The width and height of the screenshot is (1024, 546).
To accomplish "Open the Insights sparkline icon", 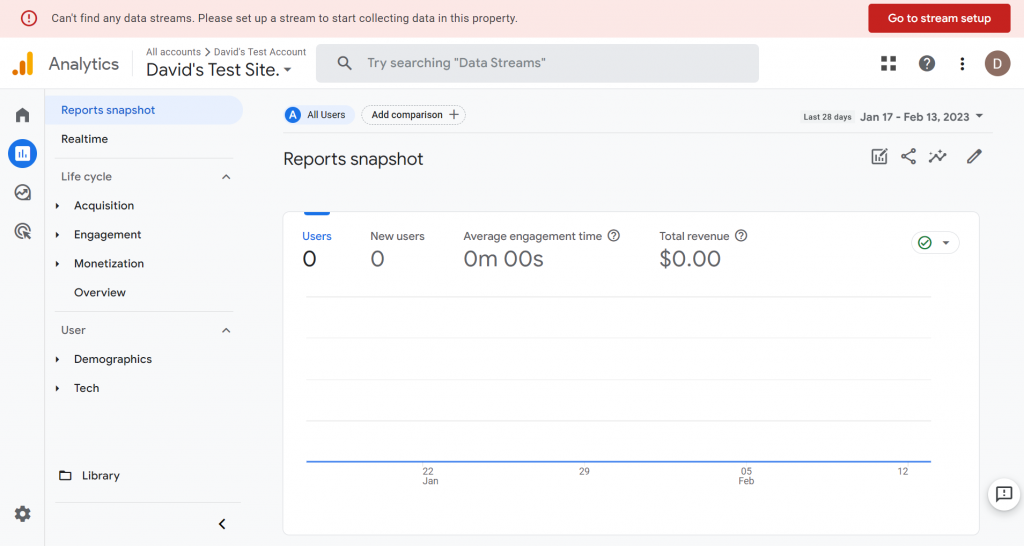I will pyautogui.click(x=937, y=157).
